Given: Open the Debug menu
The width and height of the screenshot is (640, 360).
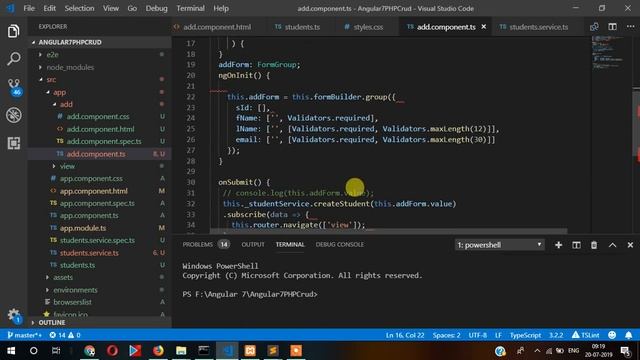Looking at the screenshot, I should (x=156, y=8).
